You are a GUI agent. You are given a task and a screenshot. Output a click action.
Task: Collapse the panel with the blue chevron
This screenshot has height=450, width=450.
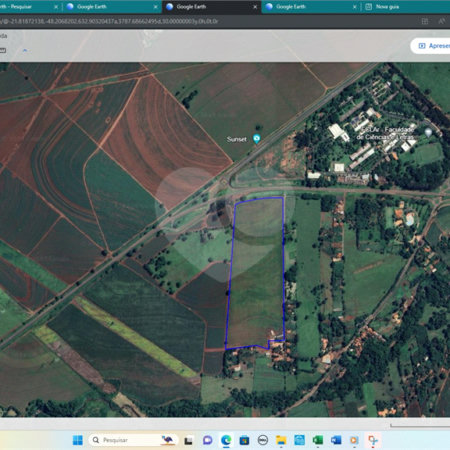[x=25, y=50]
